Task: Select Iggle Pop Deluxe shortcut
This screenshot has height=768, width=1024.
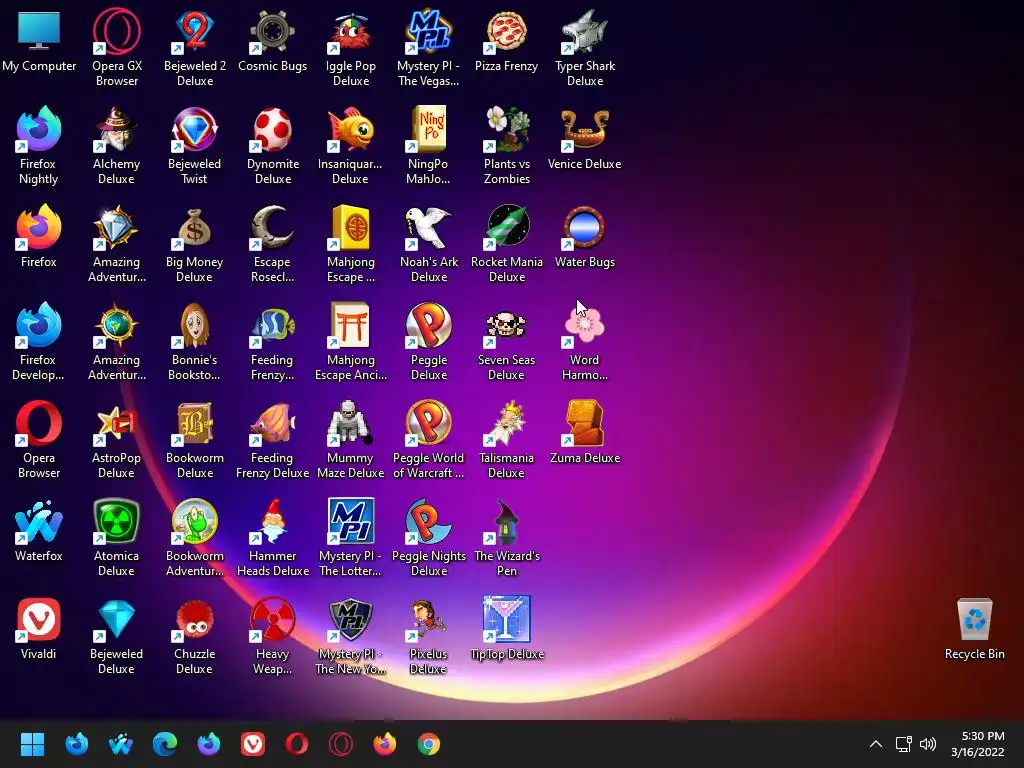Action: point(351,33)
